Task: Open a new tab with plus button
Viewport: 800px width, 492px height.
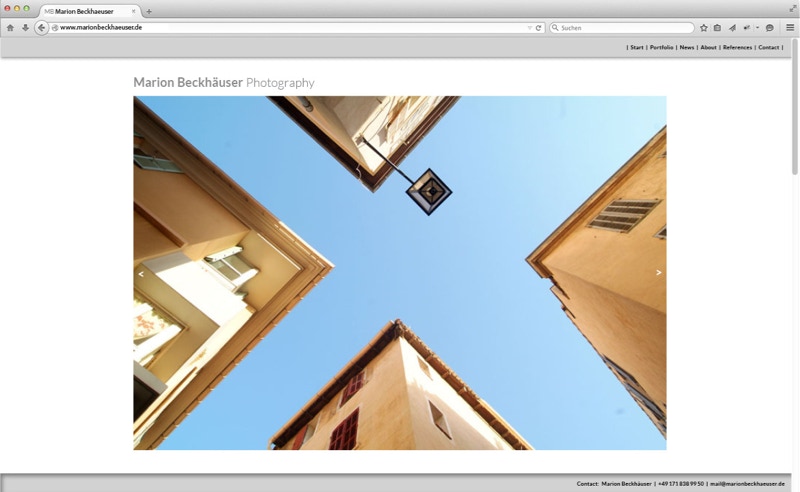Action: 149,11
